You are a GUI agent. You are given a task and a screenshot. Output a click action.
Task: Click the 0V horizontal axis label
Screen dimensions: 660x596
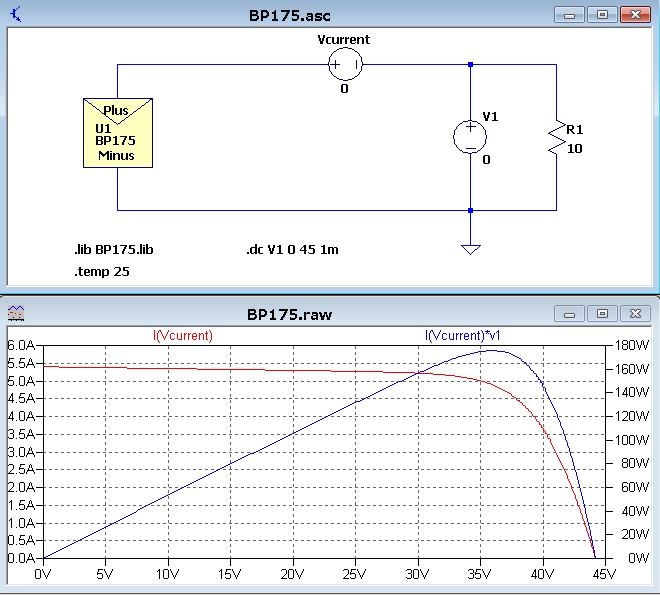[43, 574]
